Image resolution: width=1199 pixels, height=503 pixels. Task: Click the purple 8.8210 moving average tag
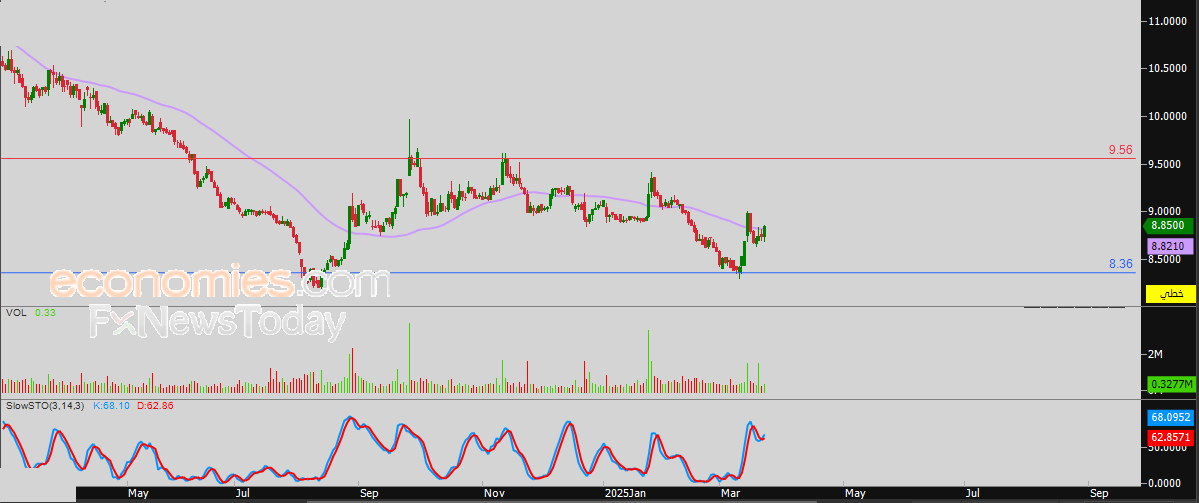1168,246
